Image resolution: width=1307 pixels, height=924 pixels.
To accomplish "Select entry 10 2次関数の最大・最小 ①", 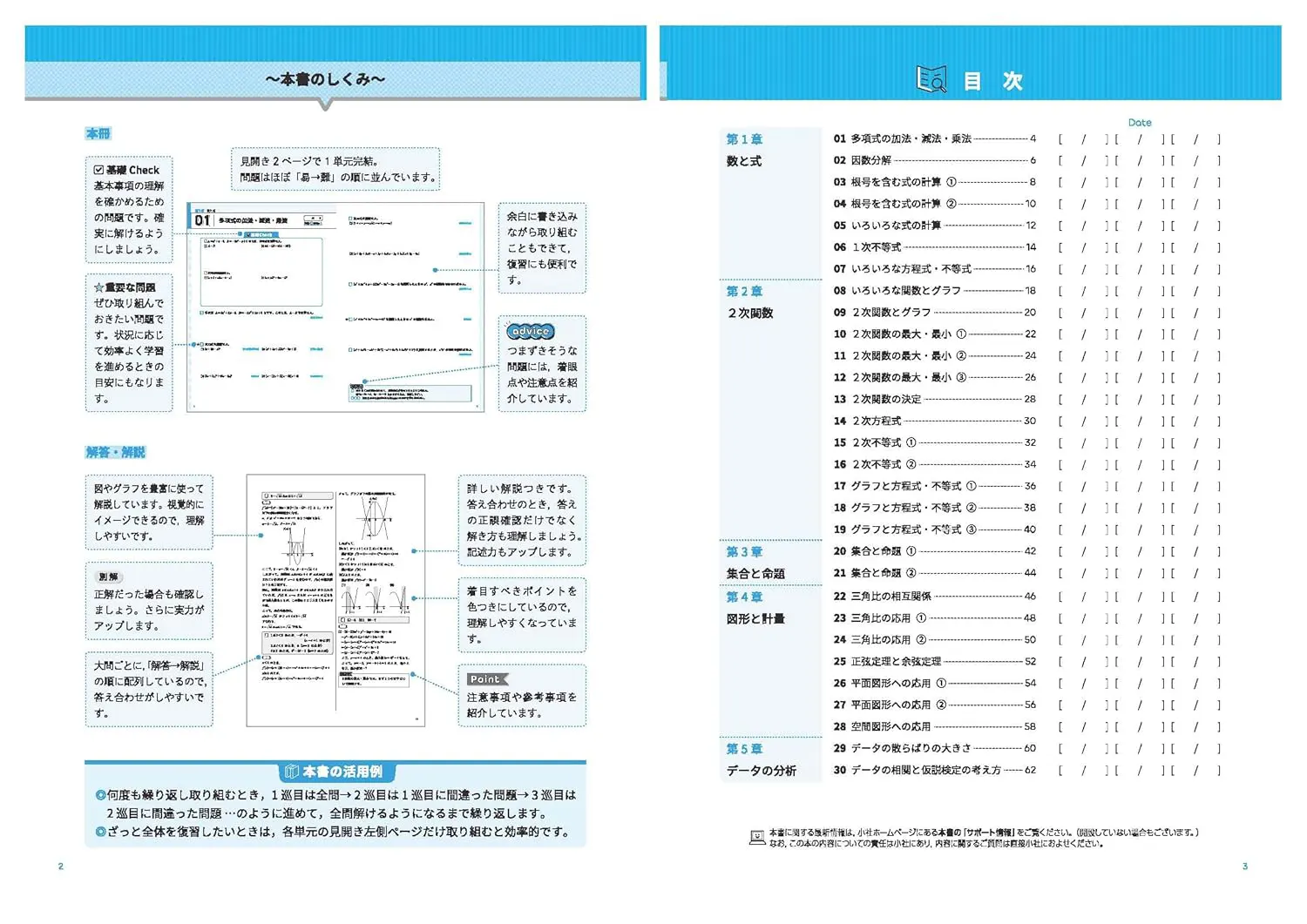I will click(934, 334).
